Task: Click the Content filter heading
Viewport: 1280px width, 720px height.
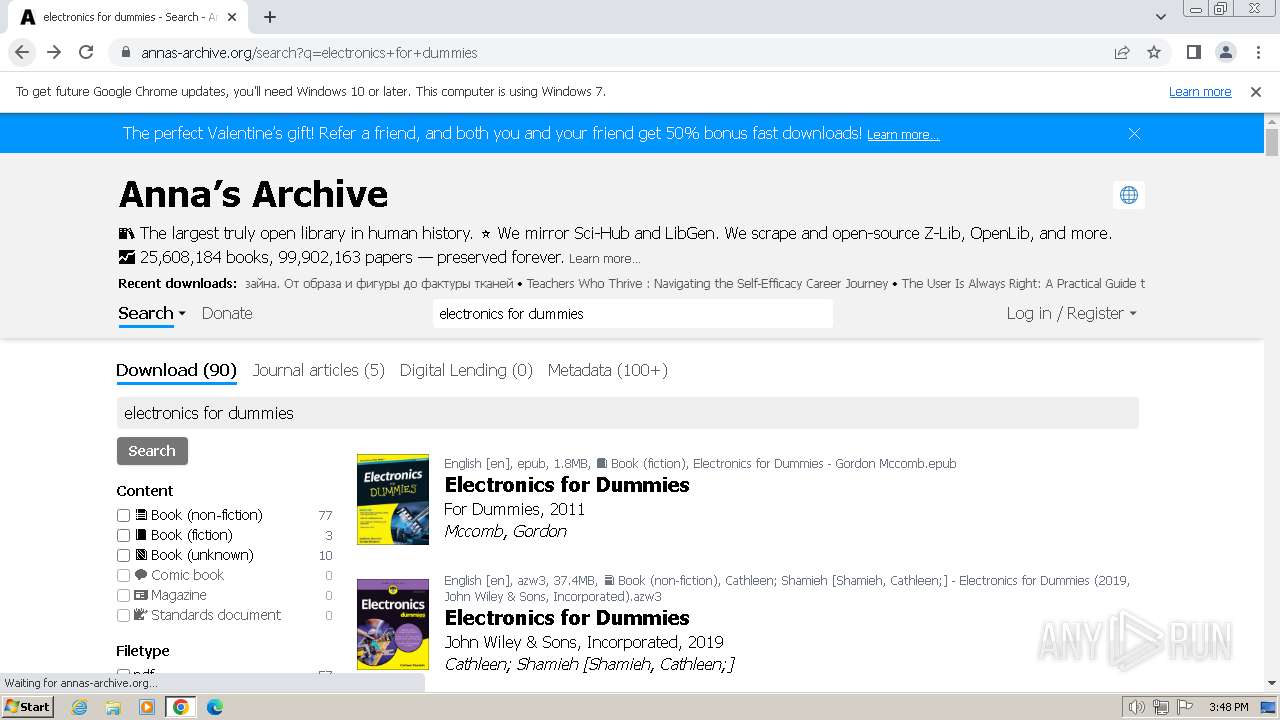Action: pos(145,491)
